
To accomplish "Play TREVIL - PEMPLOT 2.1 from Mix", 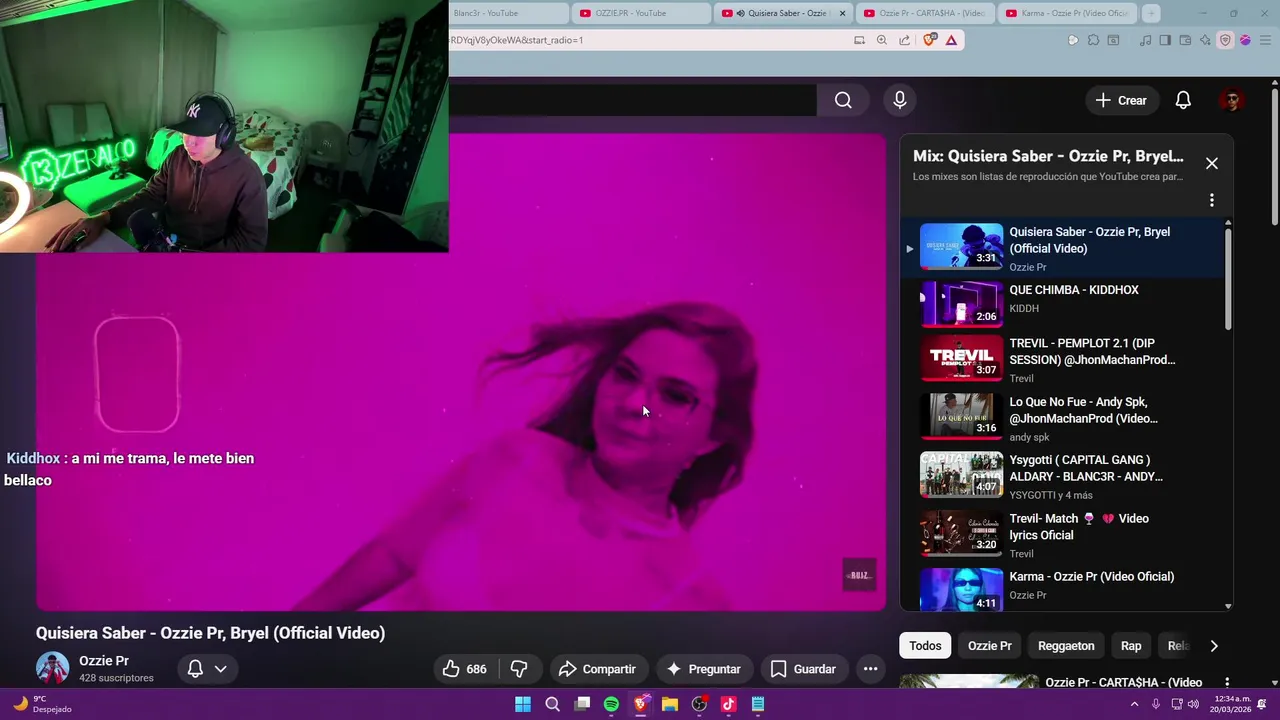I will coord(1062,360).
